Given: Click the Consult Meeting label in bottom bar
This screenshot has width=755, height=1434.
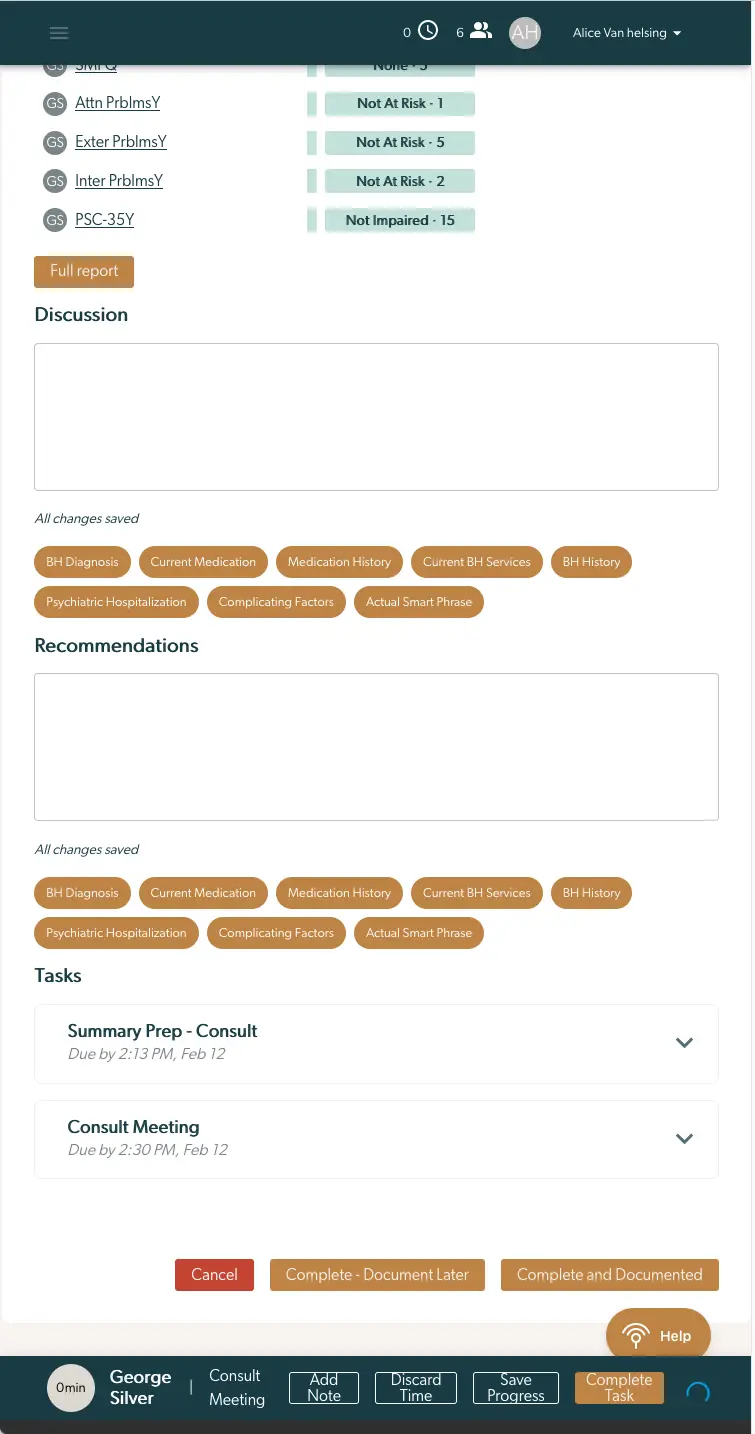Looking at the screenshot, I should coord(236,1388).
